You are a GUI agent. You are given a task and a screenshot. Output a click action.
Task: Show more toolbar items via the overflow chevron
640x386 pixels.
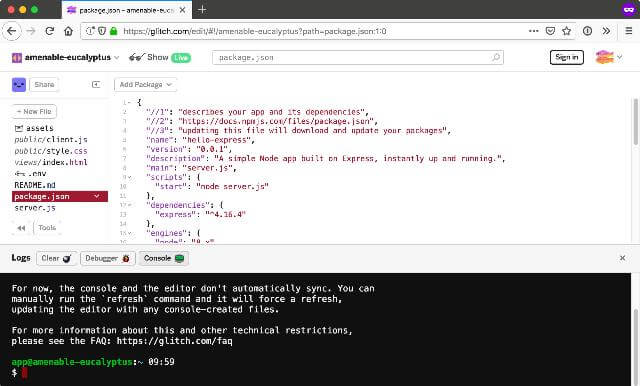(607, 31)
